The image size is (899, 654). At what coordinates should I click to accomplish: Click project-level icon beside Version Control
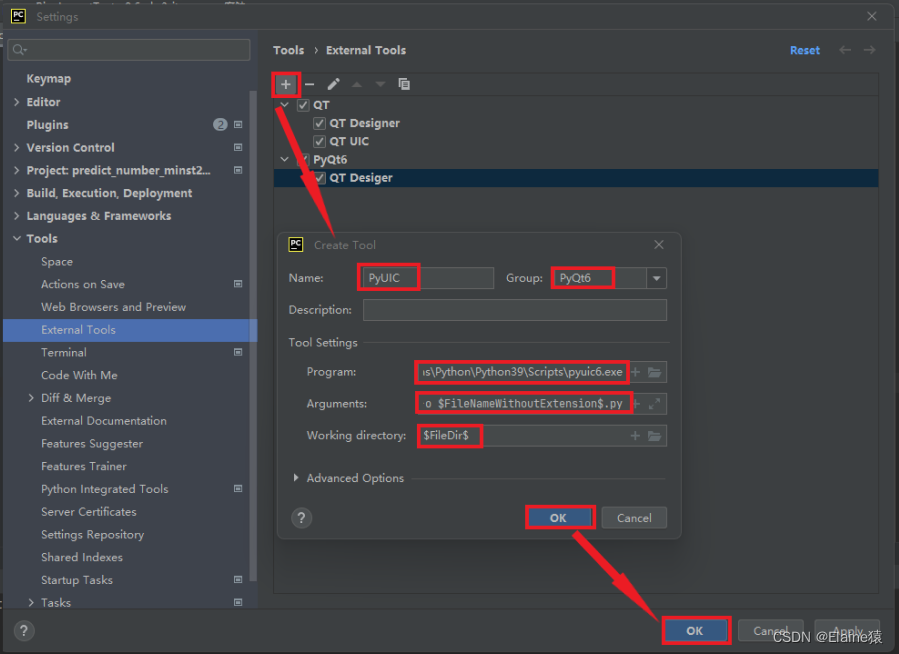(238, 147)
